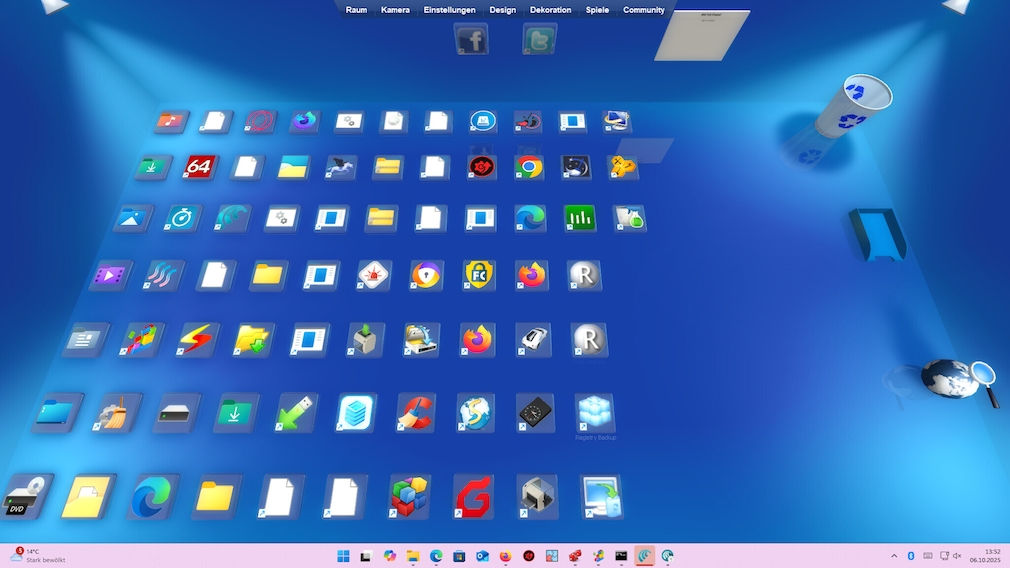Viewport: 1010px width, 568px height.
Task: Click the blue tray object on the right wall
Action: click(877, 234)
